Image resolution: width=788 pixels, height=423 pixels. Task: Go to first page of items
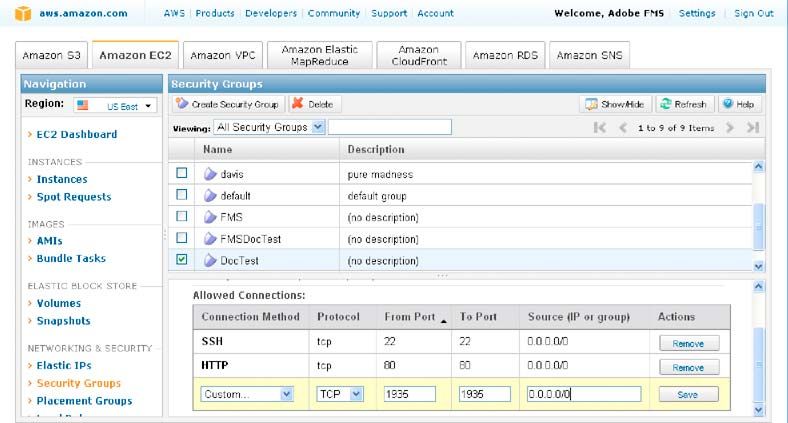[600, 128]
